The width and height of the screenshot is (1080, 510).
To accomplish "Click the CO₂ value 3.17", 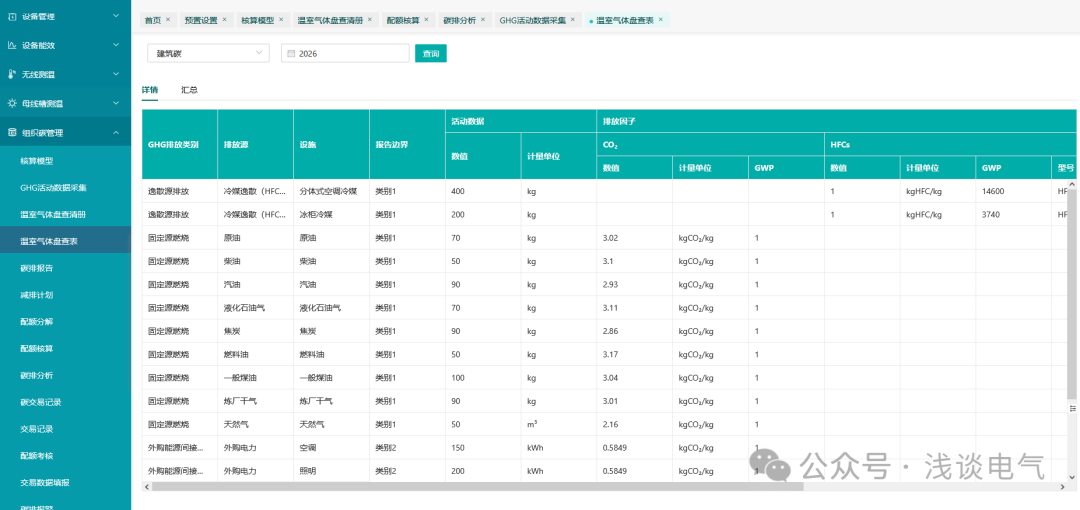I will coord(610,355).
